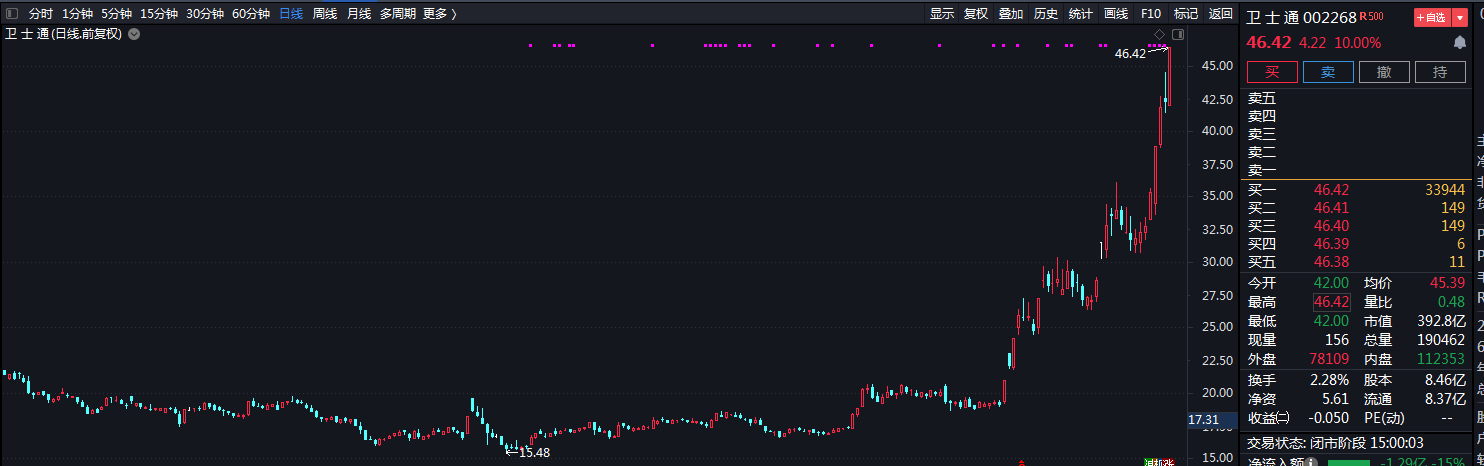Click the 46.42 high price chart label
This screenshot has height=466, width=1484.
tap(1130, 54)
